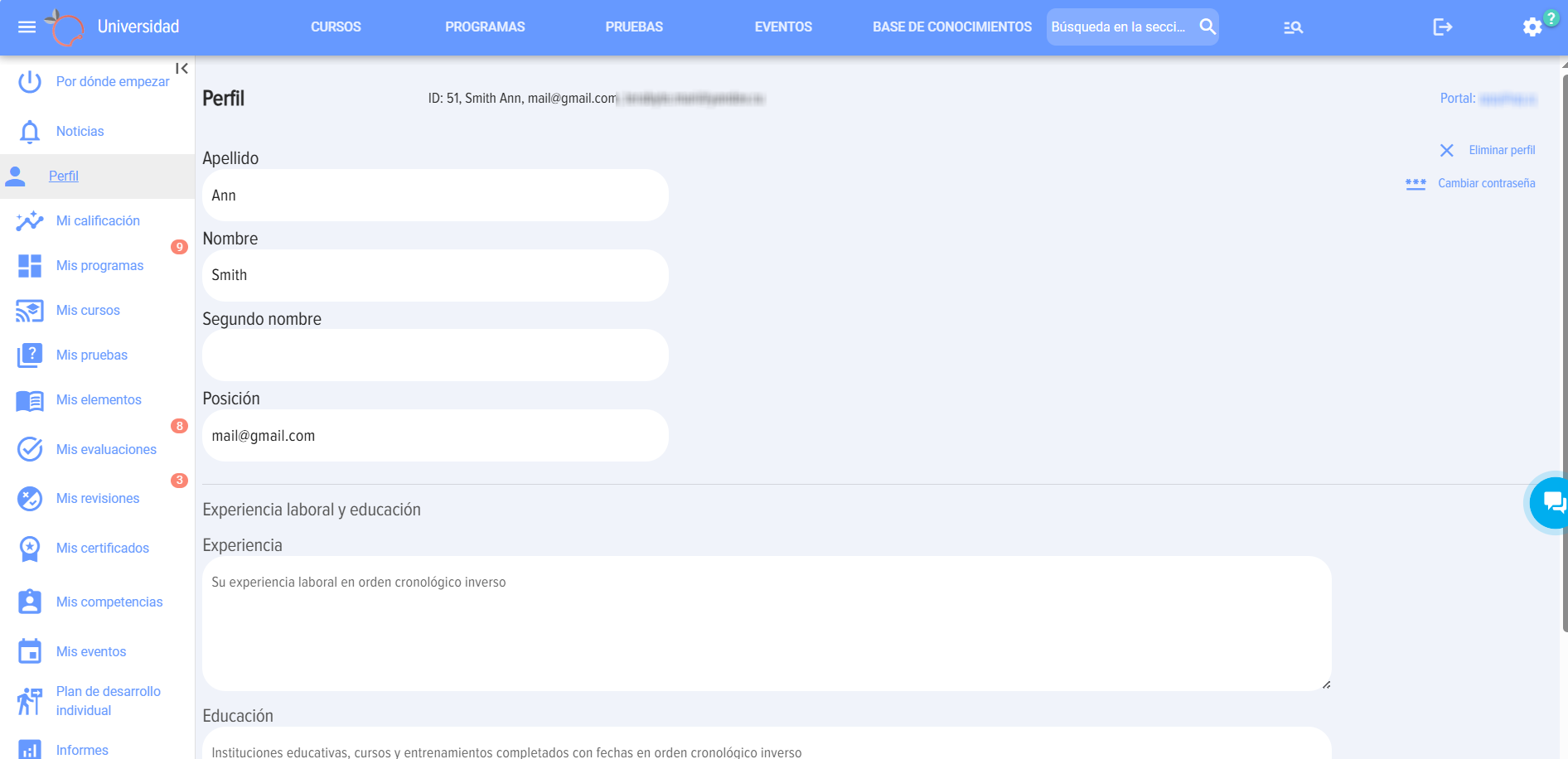Click the Noticias bell icon
The height and width of the screenshot is (759, 1568).
pyautogui.click(x=30, y=132)
